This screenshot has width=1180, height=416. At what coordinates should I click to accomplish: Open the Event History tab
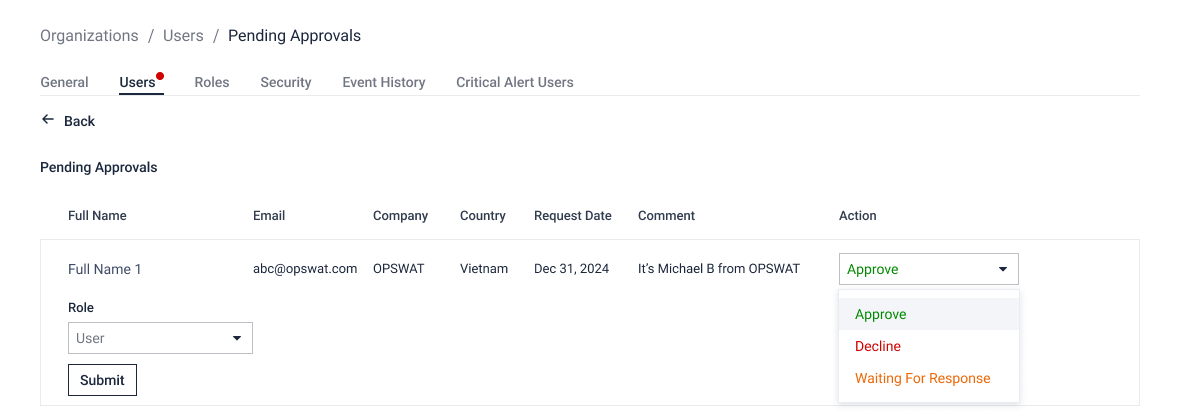coord(384,83)
